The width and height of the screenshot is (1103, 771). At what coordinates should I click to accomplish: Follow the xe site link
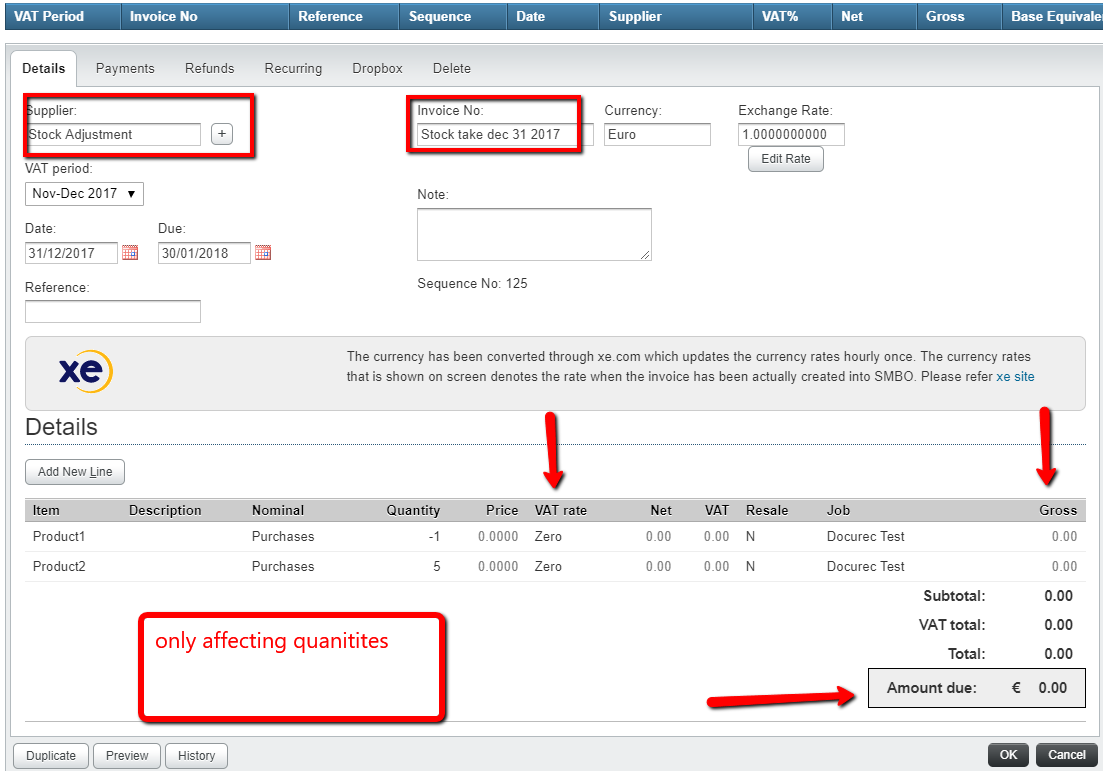1015,377
